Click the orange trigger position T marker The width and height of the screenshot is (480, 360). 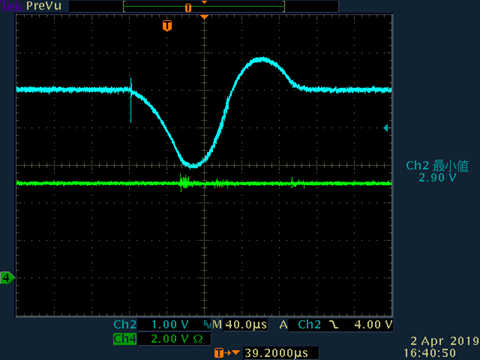[x=167, y=26]
